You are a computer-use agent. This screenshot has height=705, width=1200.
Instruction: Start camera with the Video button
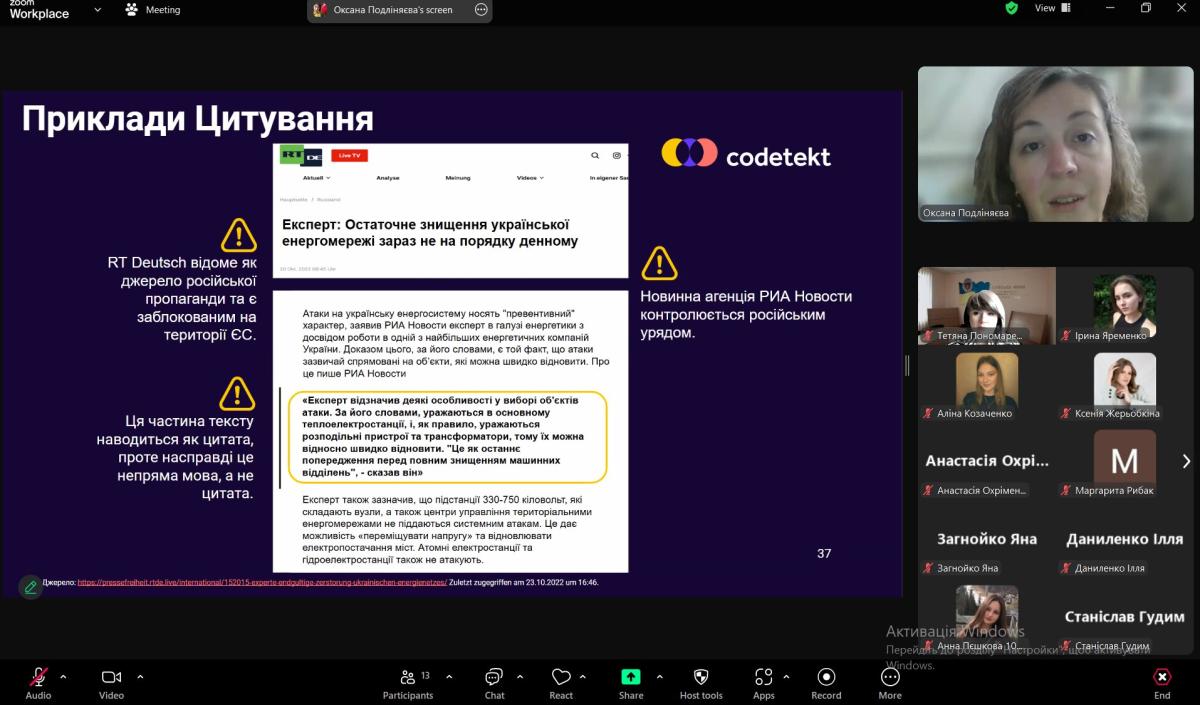coord(111,683)
